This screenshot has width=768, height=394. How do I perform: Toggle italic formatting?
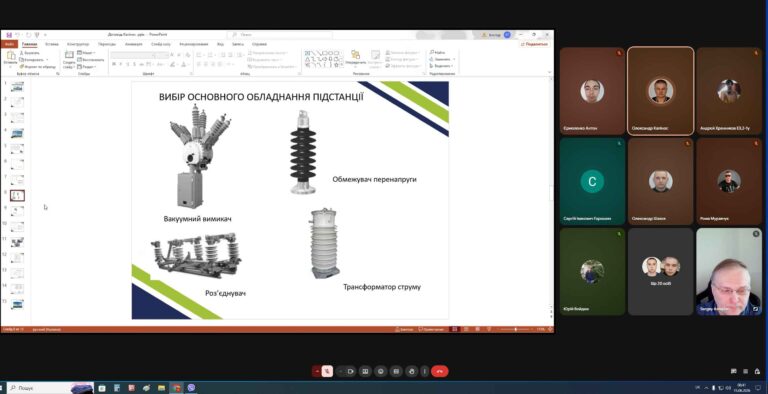coord(121,65)
